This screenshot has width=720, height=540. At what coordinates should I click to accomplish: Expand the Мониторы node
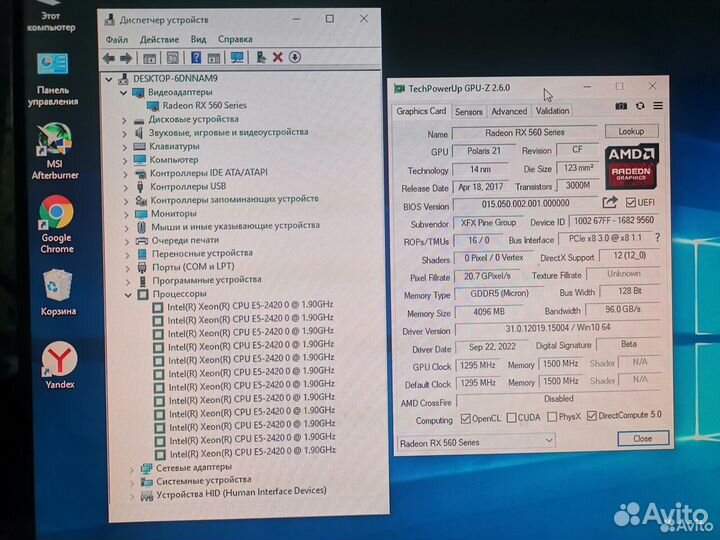coord(126,214)
